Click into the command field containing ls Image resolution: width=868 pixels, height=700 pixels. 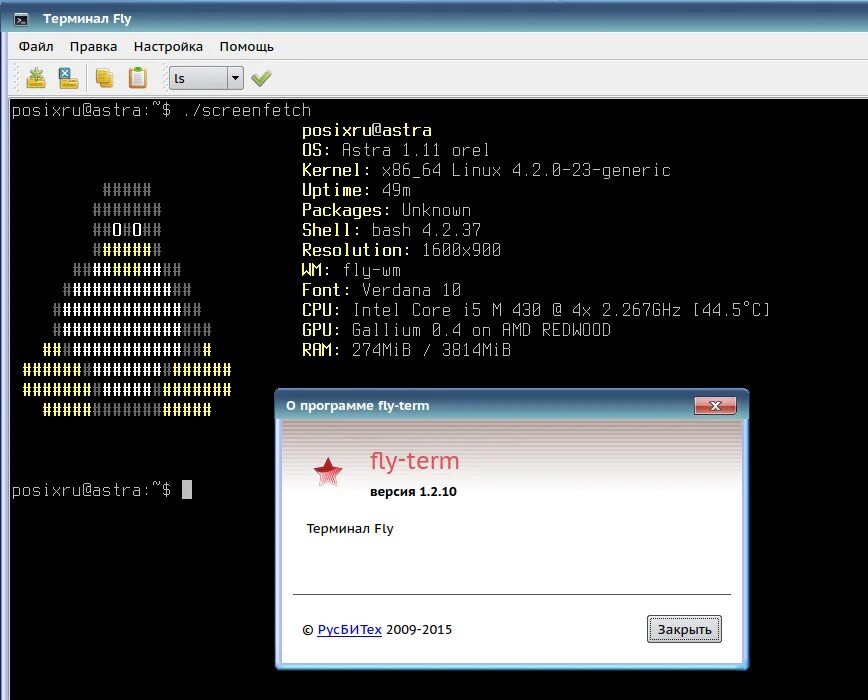click(198, 78)
